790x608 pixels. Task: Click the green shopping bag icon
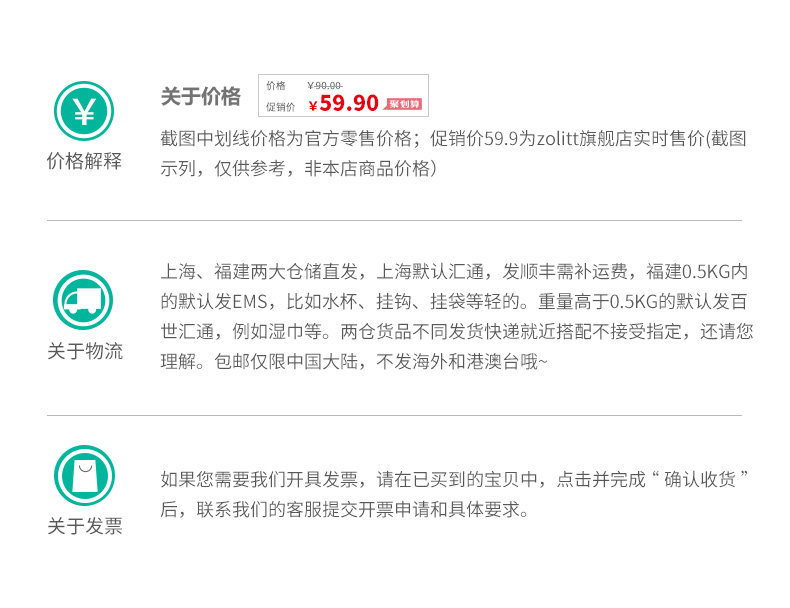pyautogui.click(x=84, y=475)
